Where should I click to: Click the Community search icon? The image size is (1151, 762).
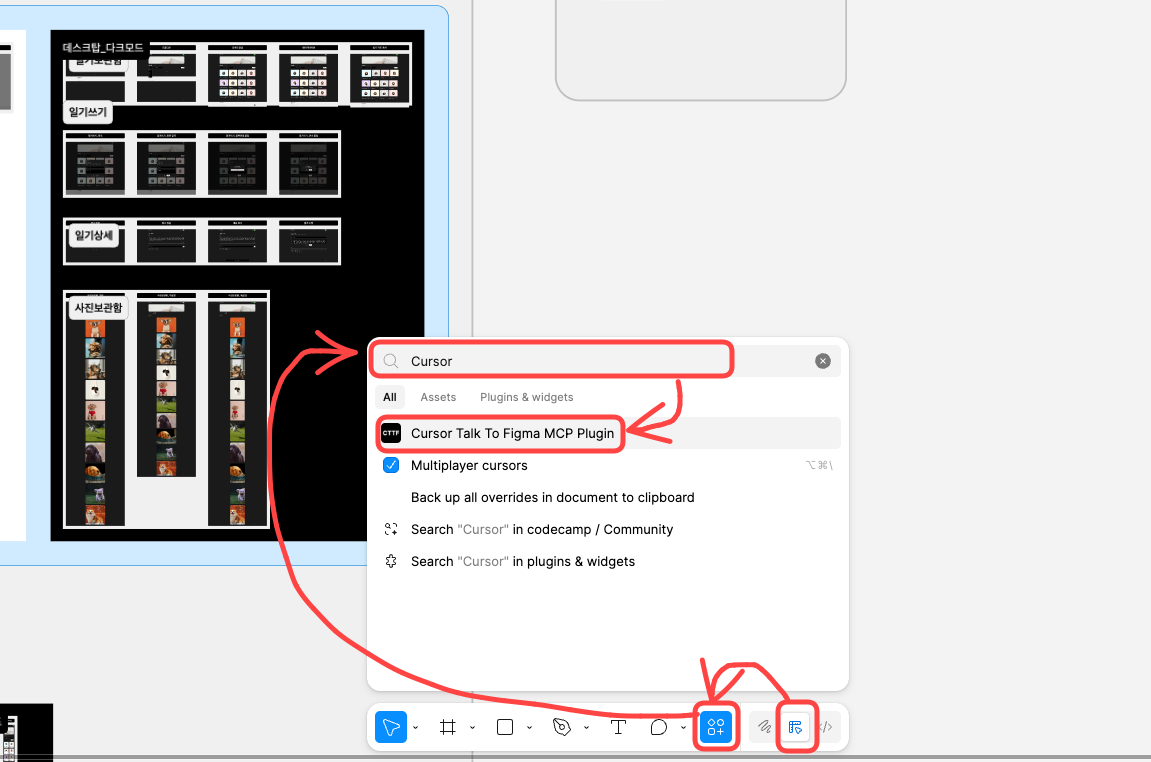point(391,529)
